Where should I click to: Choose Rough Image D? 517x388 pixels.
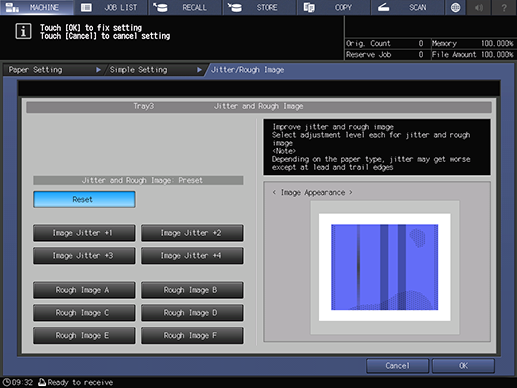192,313
